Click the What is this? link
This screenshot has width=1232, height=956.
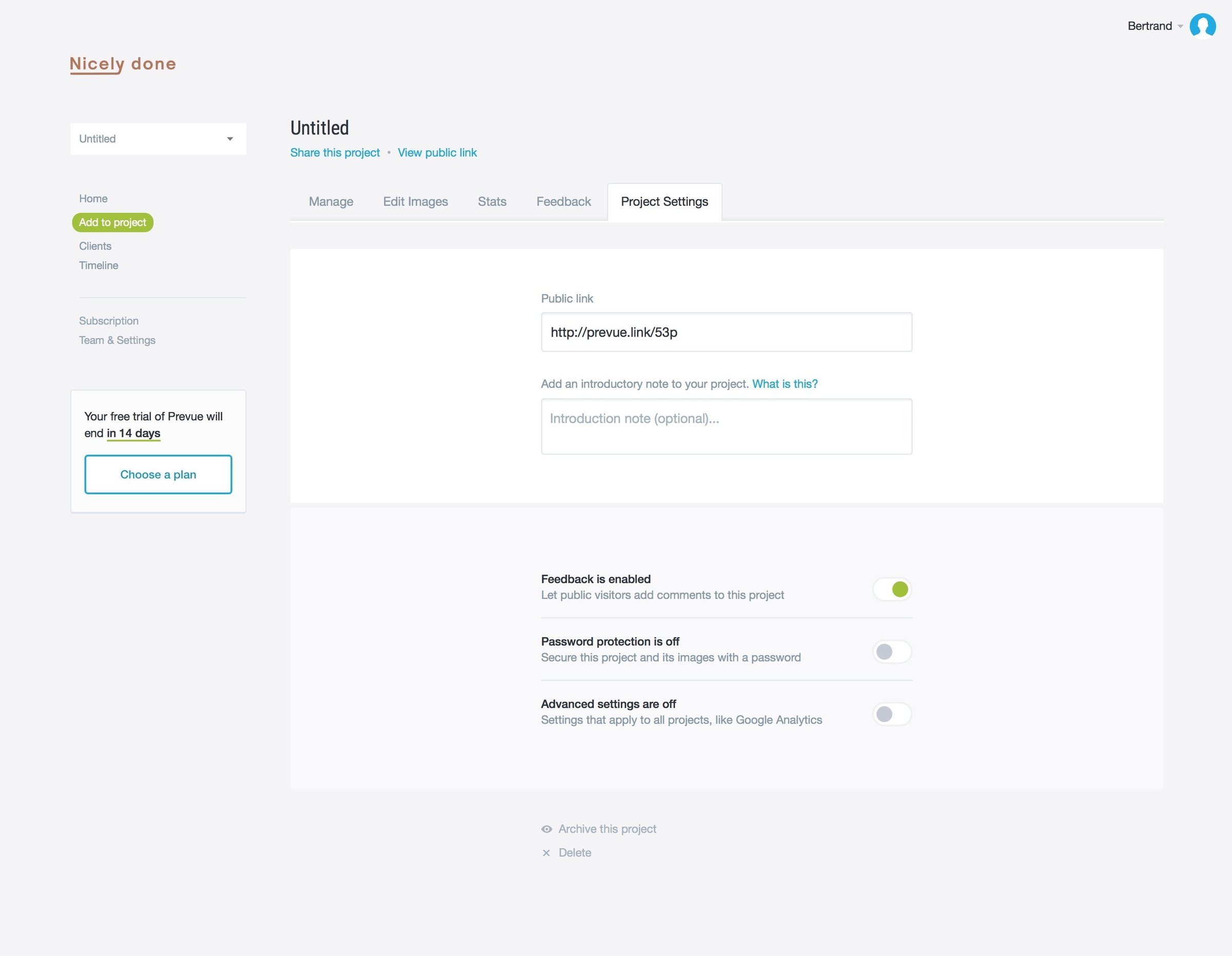785,384
